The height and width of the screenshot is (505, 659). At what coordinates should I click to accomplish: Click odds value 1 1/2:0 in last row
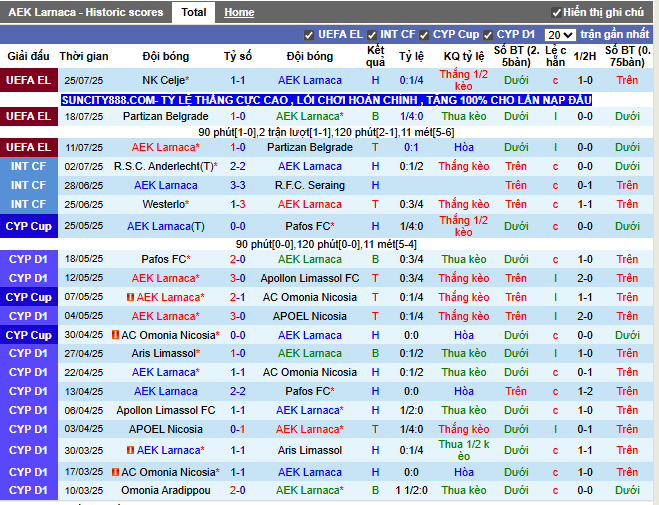[411, 490]
